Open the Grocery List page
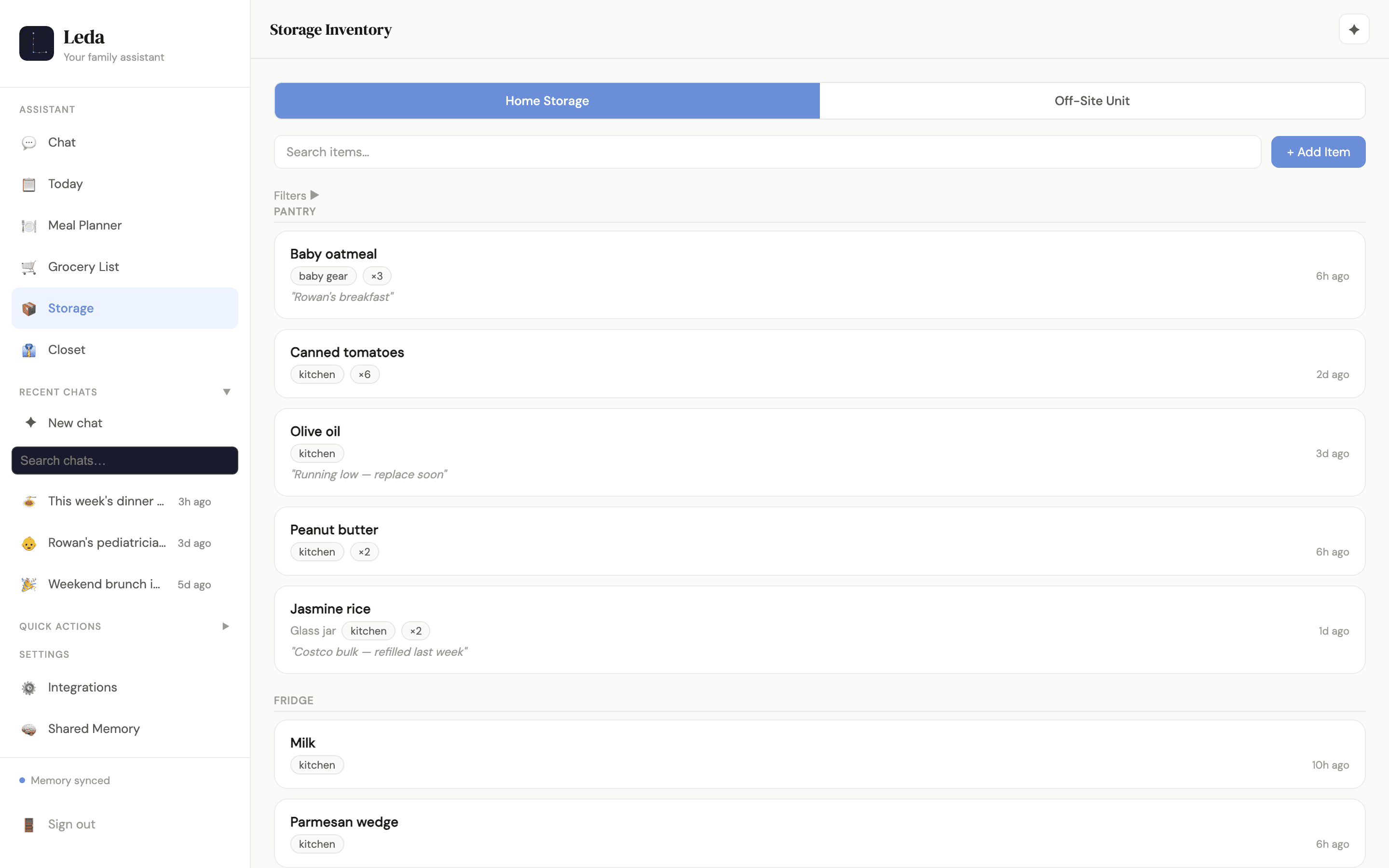 click(124, 267)
